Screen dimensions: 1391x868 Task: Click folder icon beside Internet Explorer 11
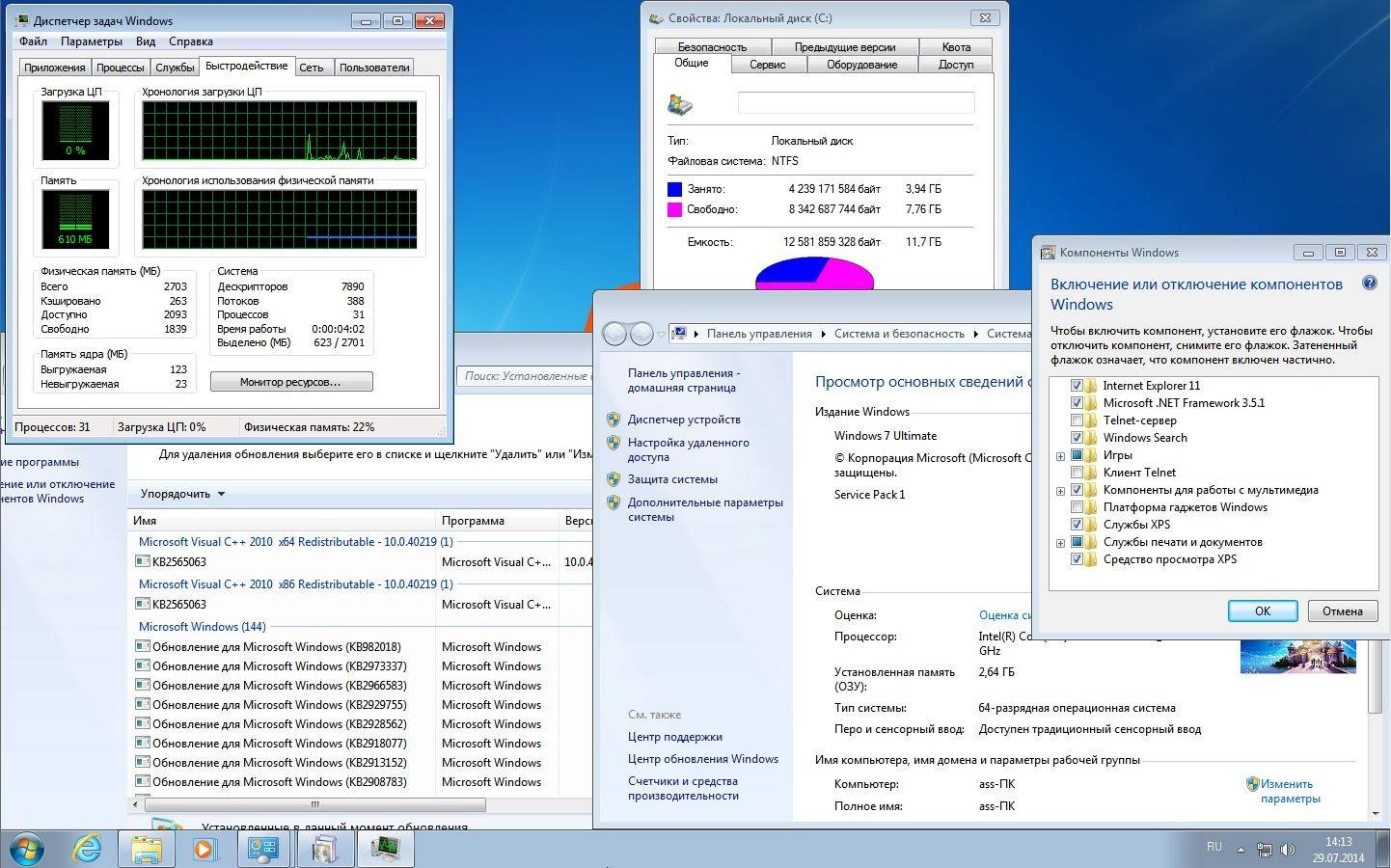pos(1091,386)
